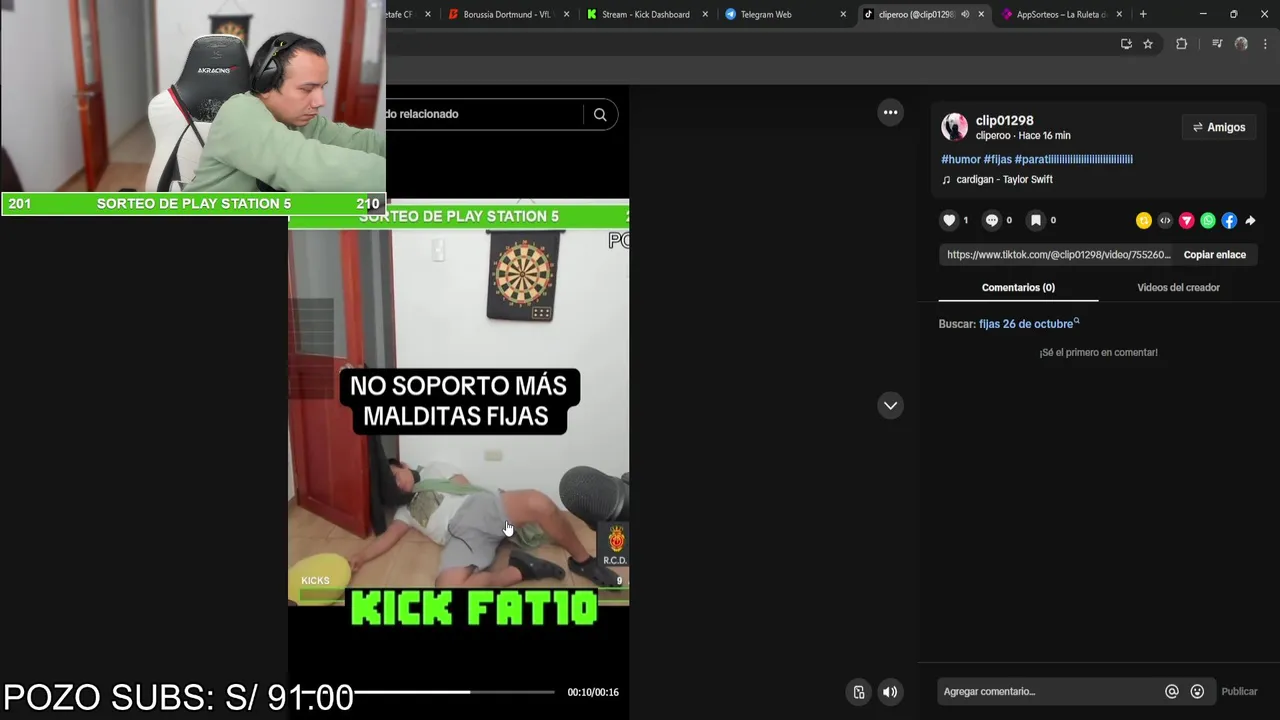Open more share options arrow
Screen dimensions: 1280x720
point(1250,221)
